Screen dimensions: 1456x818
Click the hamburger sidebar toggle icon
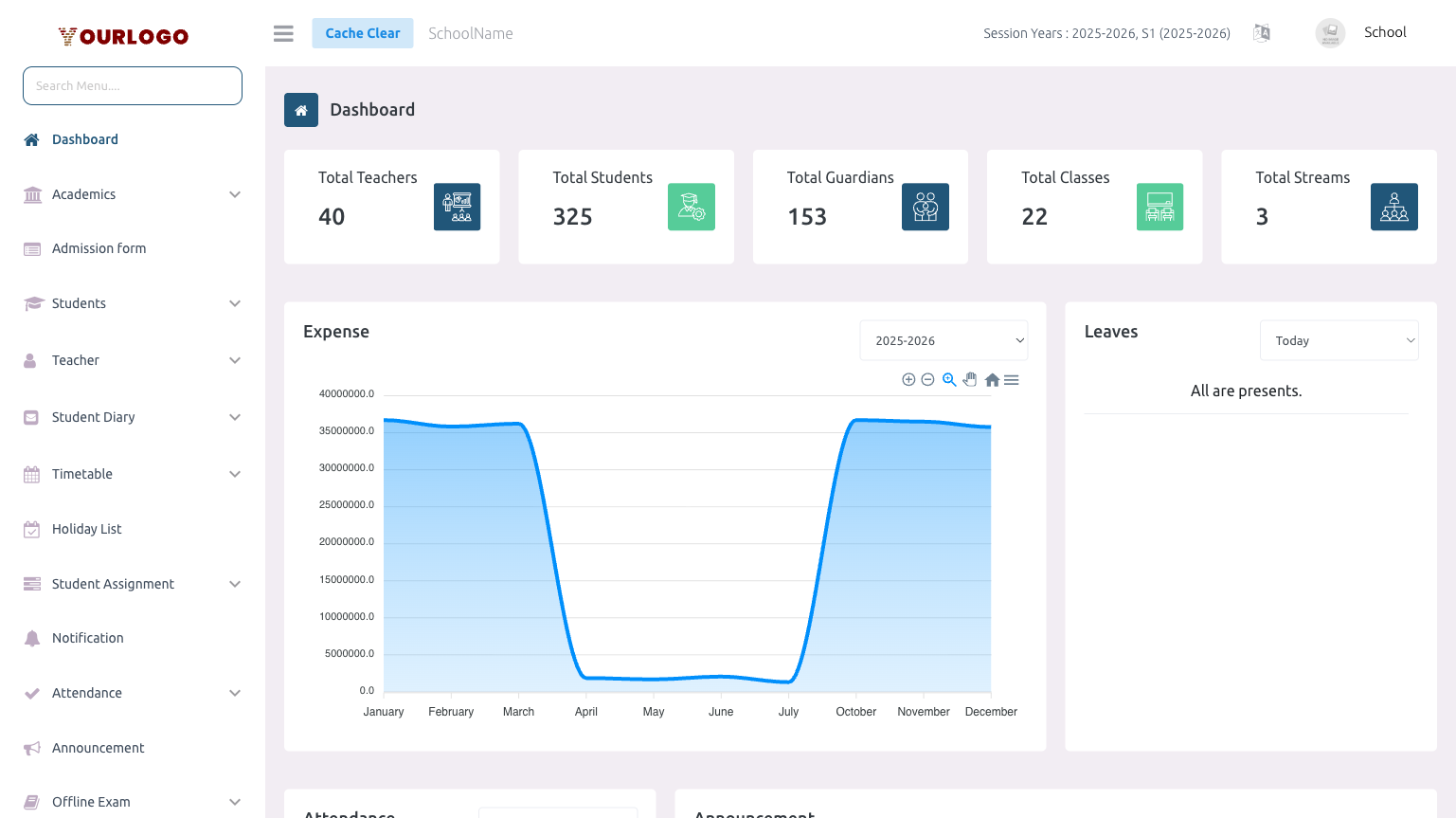click(283, 33)
